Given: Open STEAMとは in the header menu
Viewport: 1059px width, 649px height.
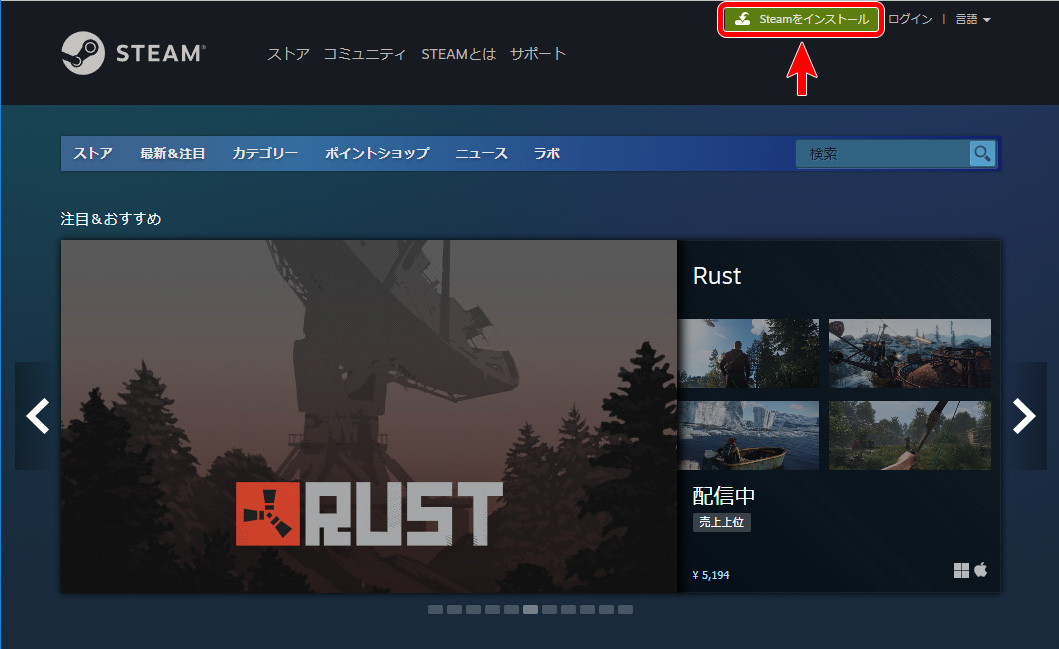Looking at the screenshot, I should click(x=459, y=54).
